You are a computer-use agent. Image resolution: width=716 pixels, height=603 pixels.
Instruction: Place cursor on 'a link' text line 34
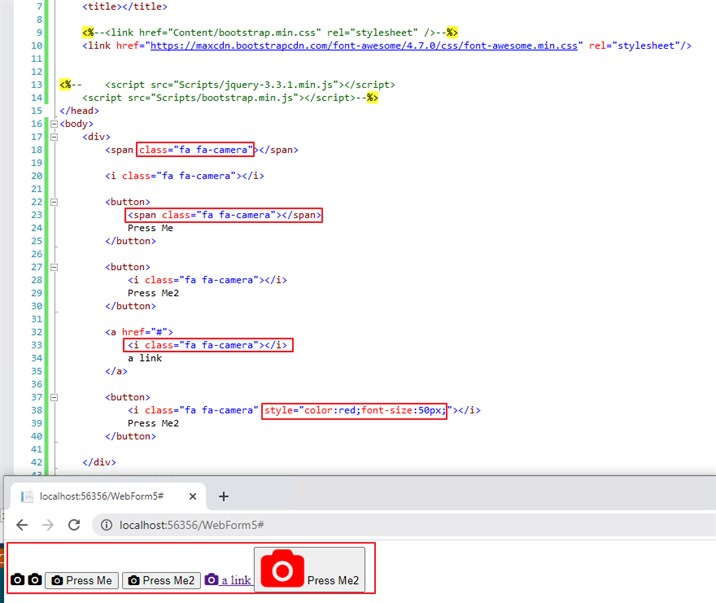coord(145,358)
